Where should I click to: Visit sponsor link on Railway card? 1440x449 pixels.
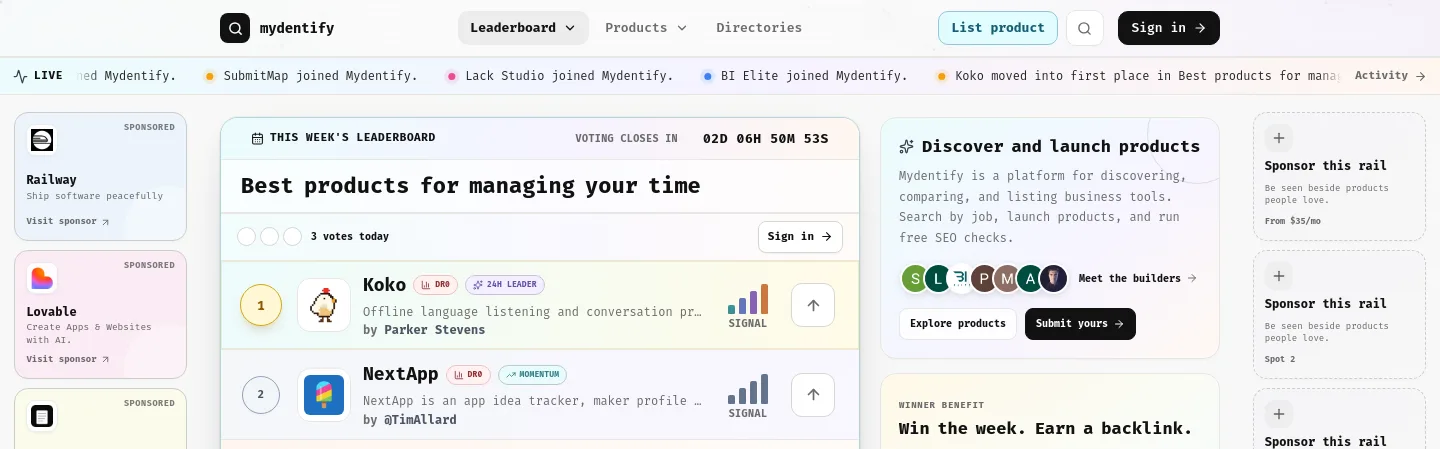click(x=68, y=221)
